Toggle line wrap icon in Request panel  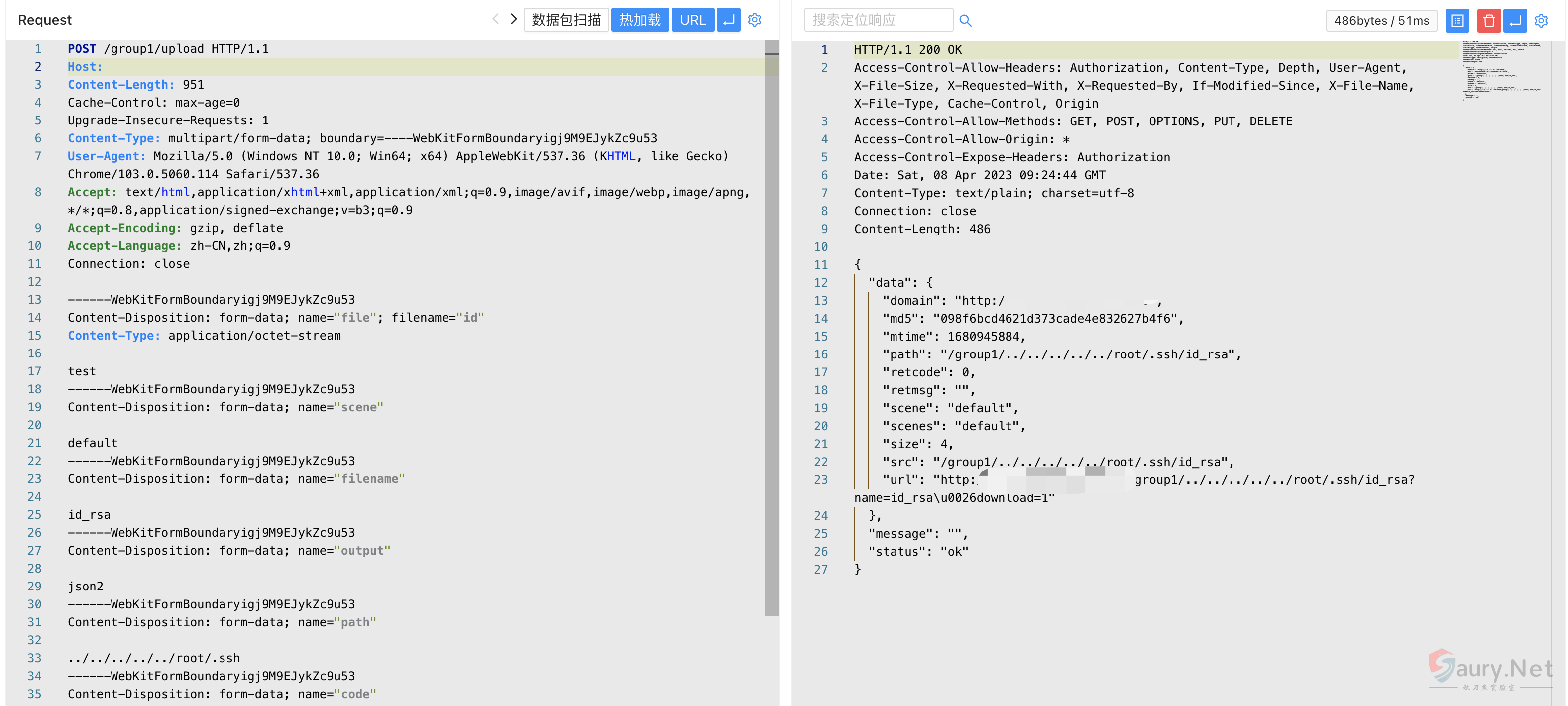728,20
